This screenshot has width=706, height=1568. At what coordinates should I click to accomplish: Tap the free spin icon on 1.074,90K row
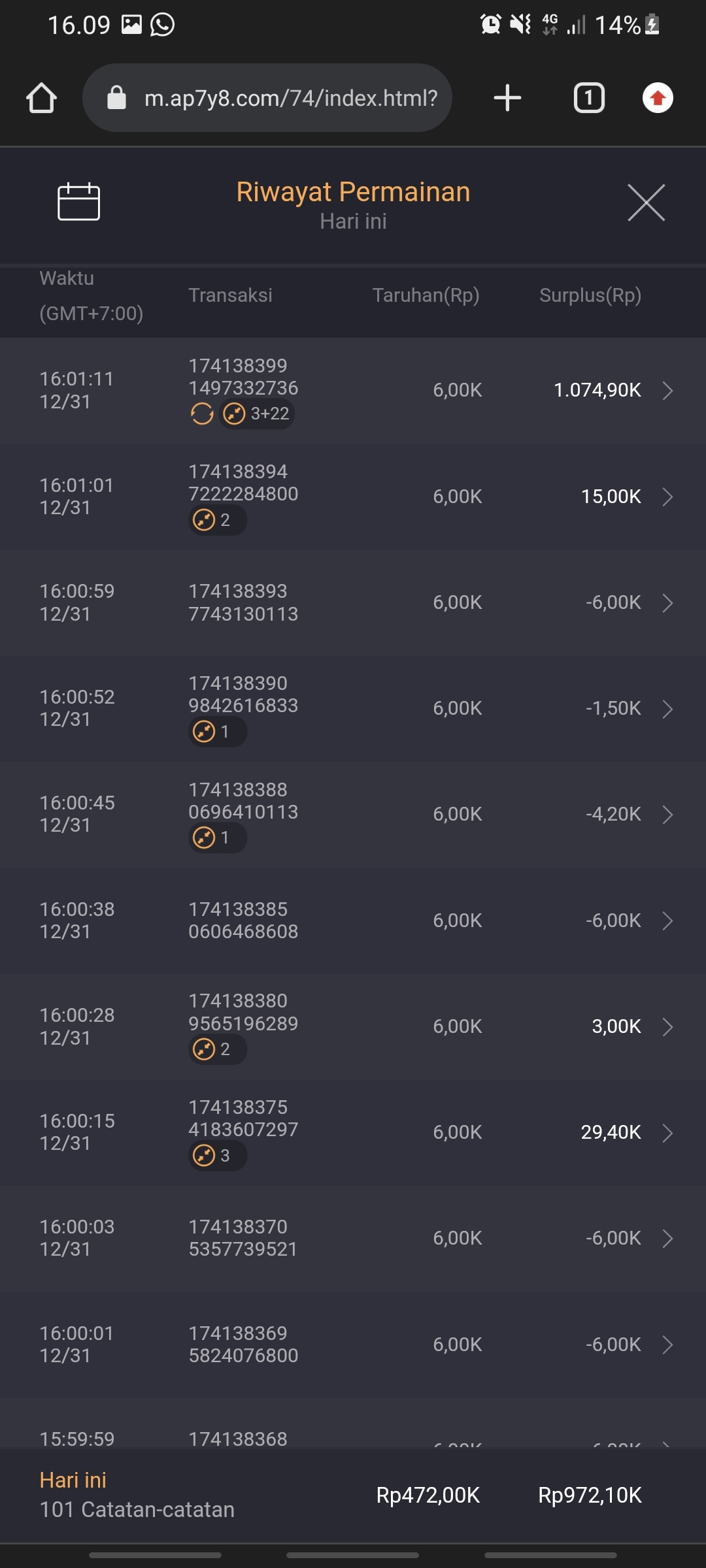point(202,414)
